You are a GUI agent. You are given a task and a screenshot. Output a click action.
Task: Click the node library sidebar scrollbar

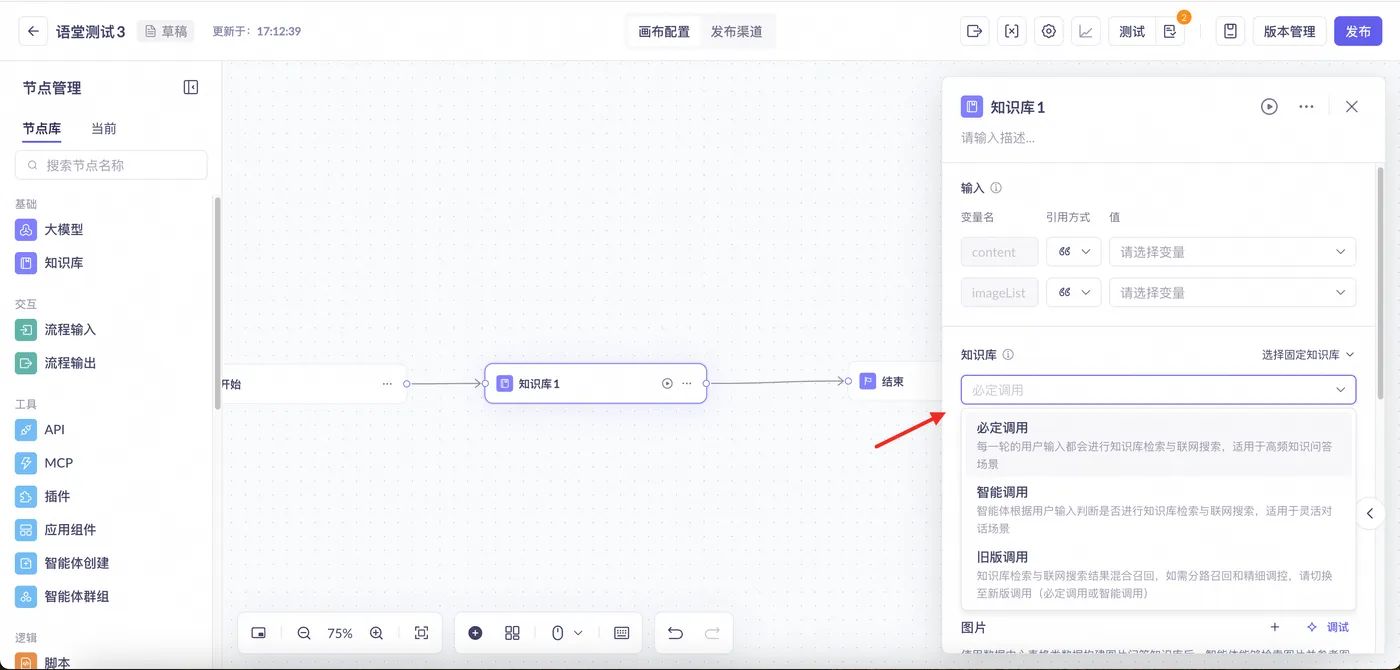(217, 303)
